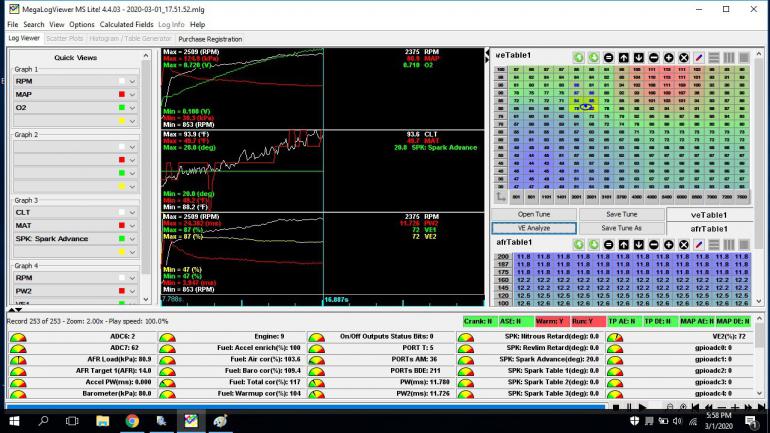
Task: Click the equals icon in veTable1 toolbar
Action: coord(608,58)
